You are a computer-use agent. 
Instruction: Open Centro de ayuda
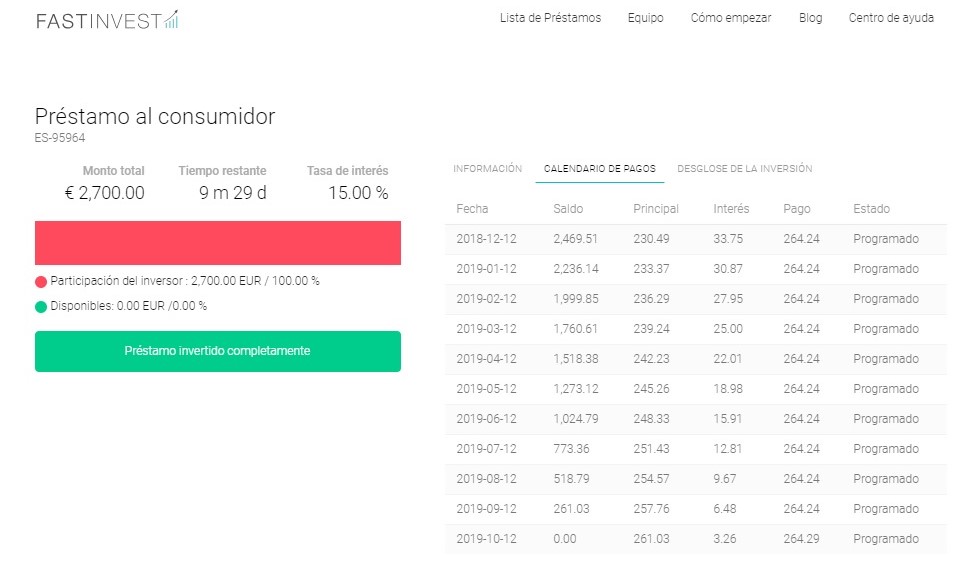tap(891, 18)
